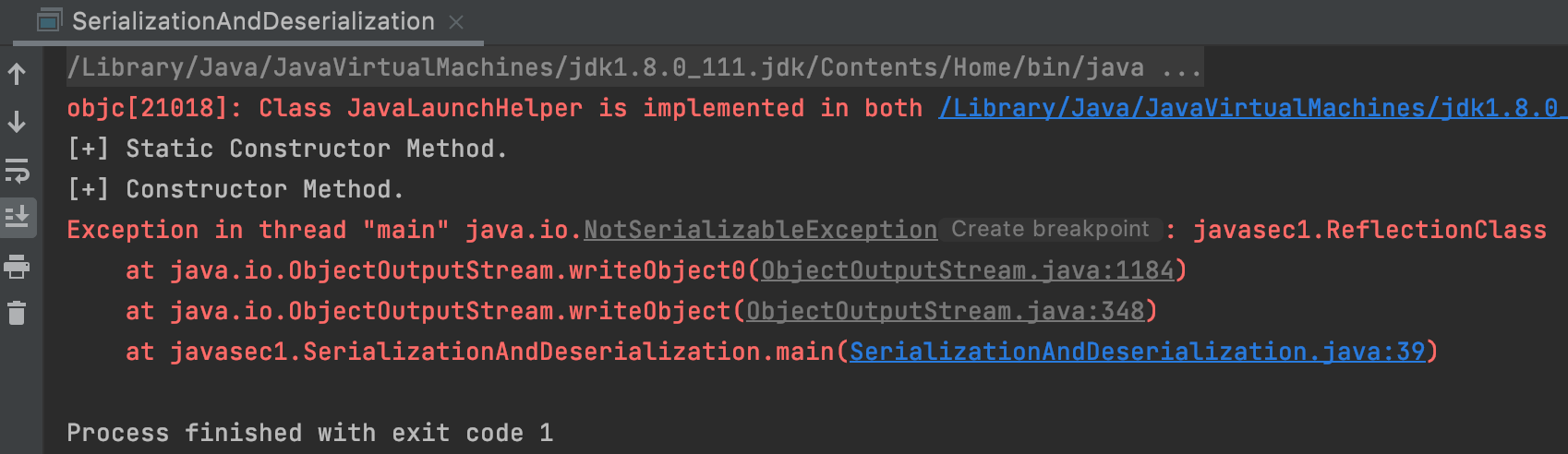Expand the folded java command line
This screenshot has height=454, width=1568.
(x=1181, y=68)
